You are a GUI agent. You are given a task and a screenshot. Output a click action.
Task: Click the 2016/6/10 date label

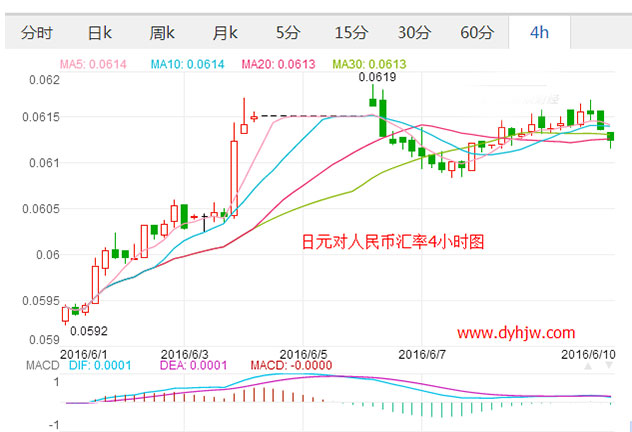(x=588, y=355)
